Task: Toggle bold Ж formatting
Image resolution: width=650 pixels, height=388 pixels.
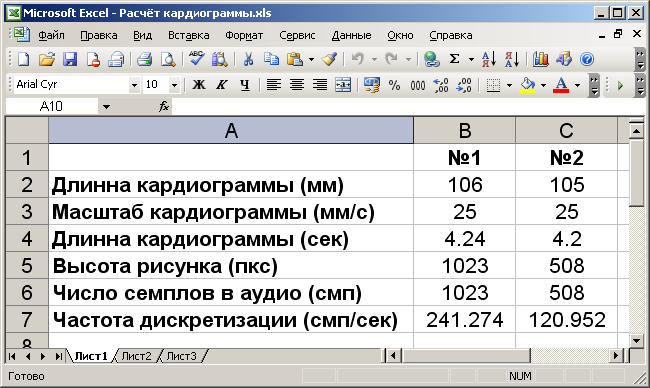Action: (199, 85)
